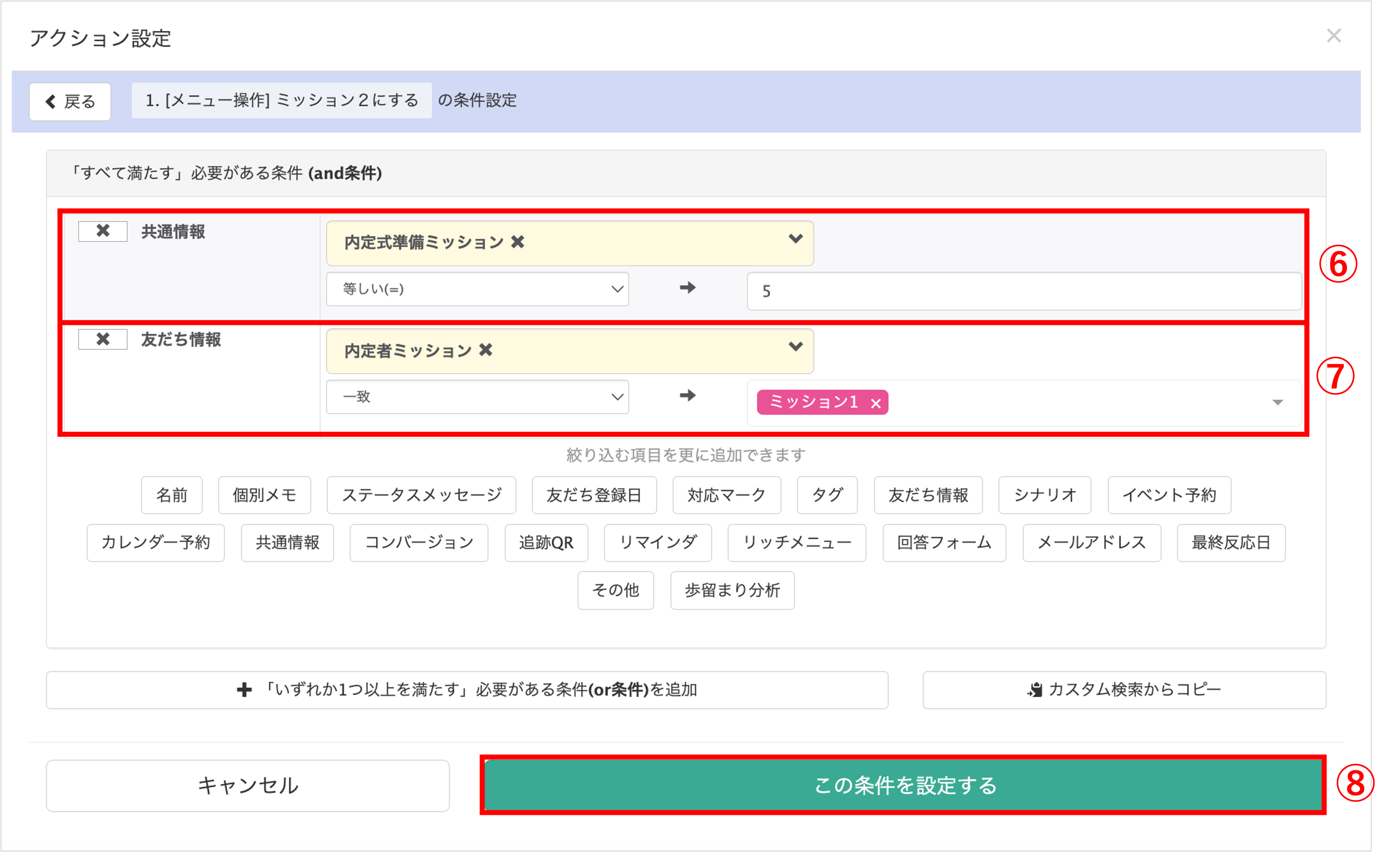Remove the 共通情報 condition row

tap(103, 231)
